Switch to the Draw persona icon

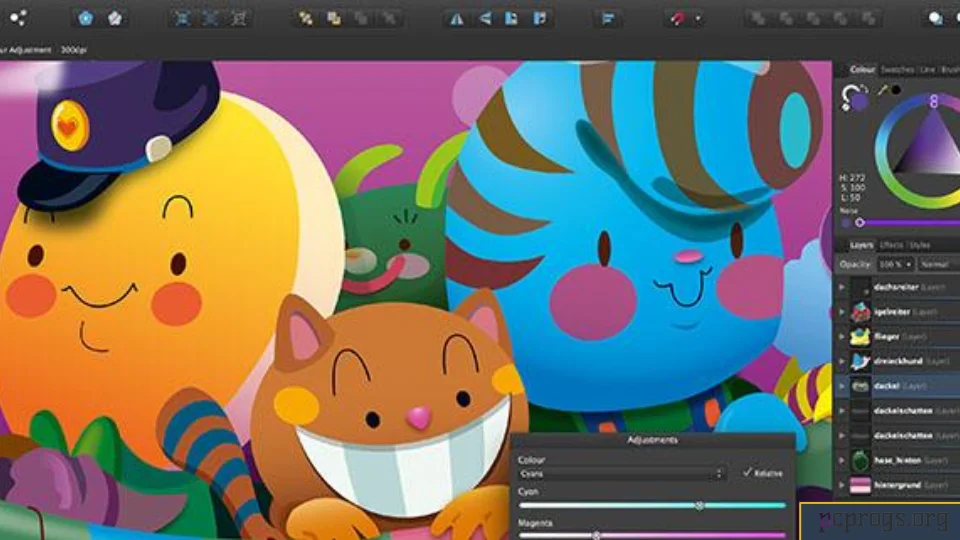click(86, 18)
